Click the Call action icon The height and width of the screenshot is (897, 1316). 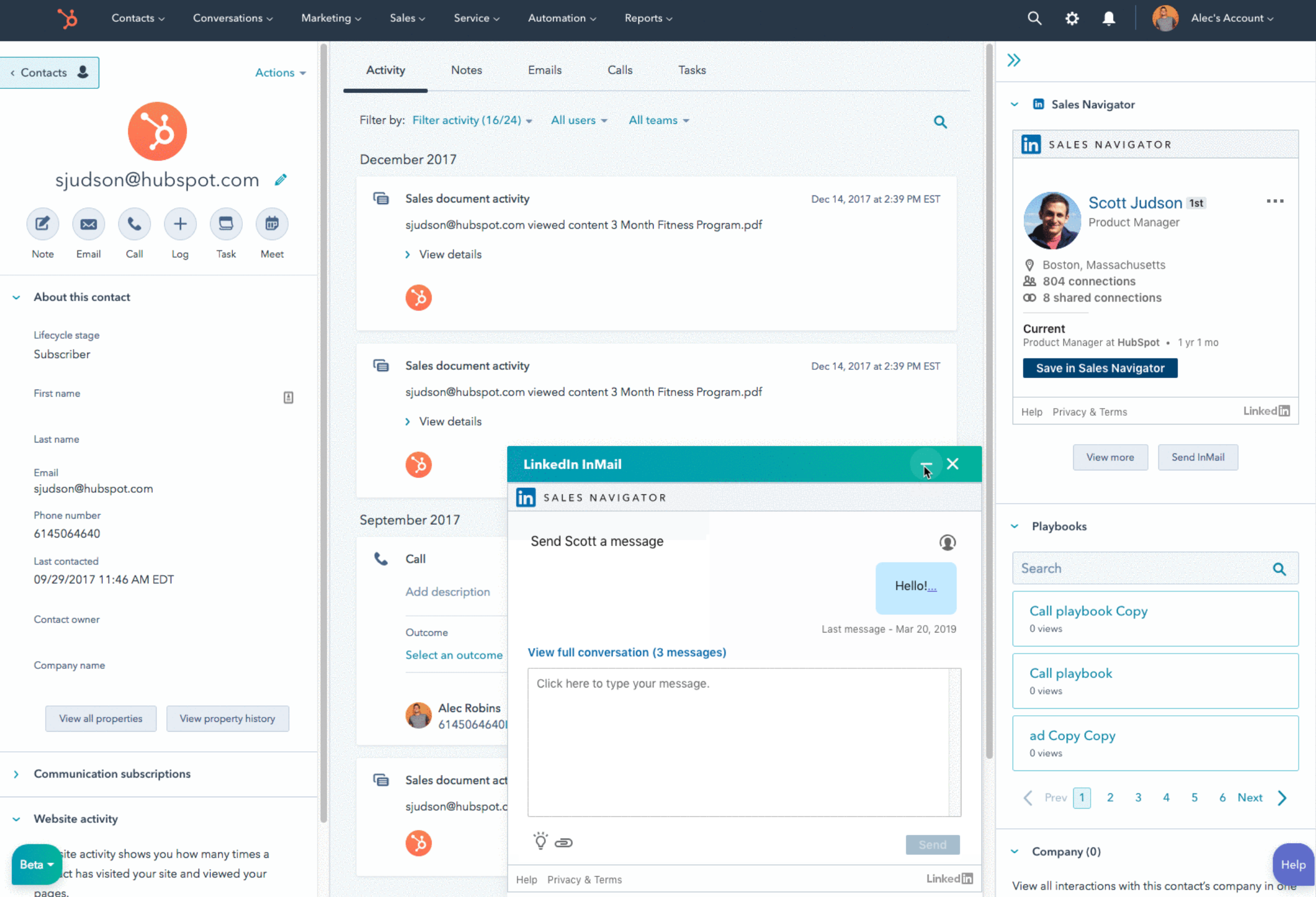point(134,224)
